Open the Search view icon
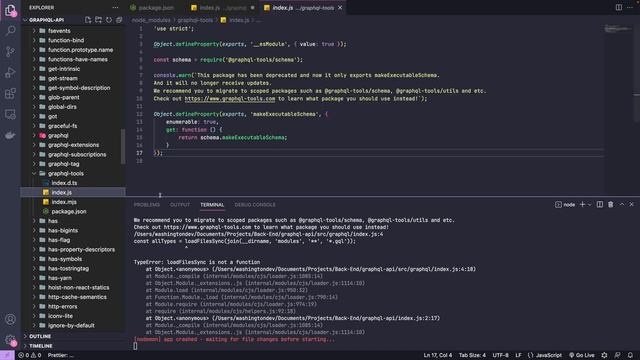This screenshot has width=640, height=360. [10, 31]
